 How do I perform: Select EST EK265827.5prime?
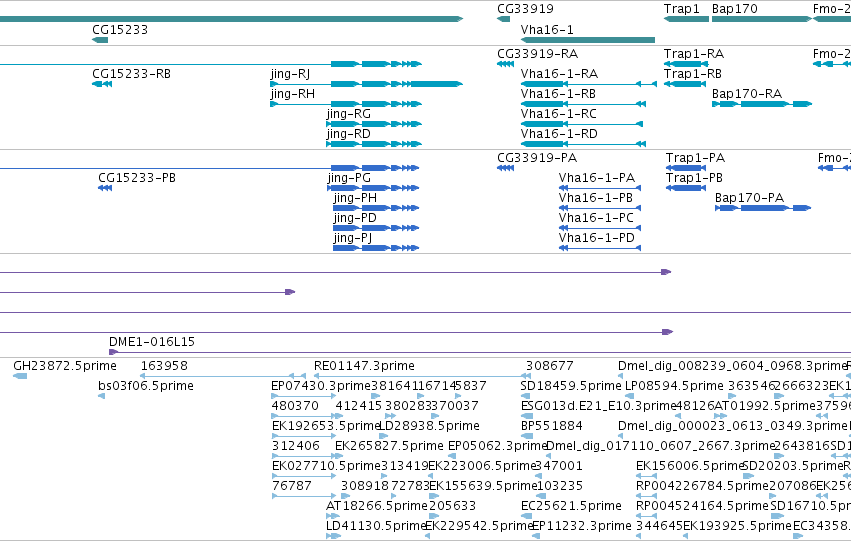coord(389,446)
